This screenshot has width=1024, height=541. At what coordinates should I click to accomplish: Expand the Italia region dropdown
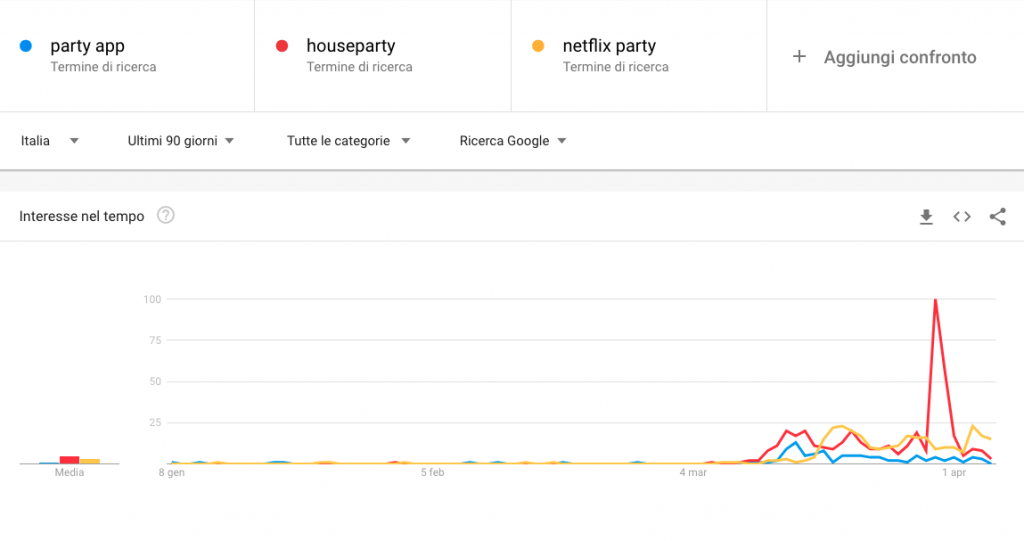click(50, 140)
